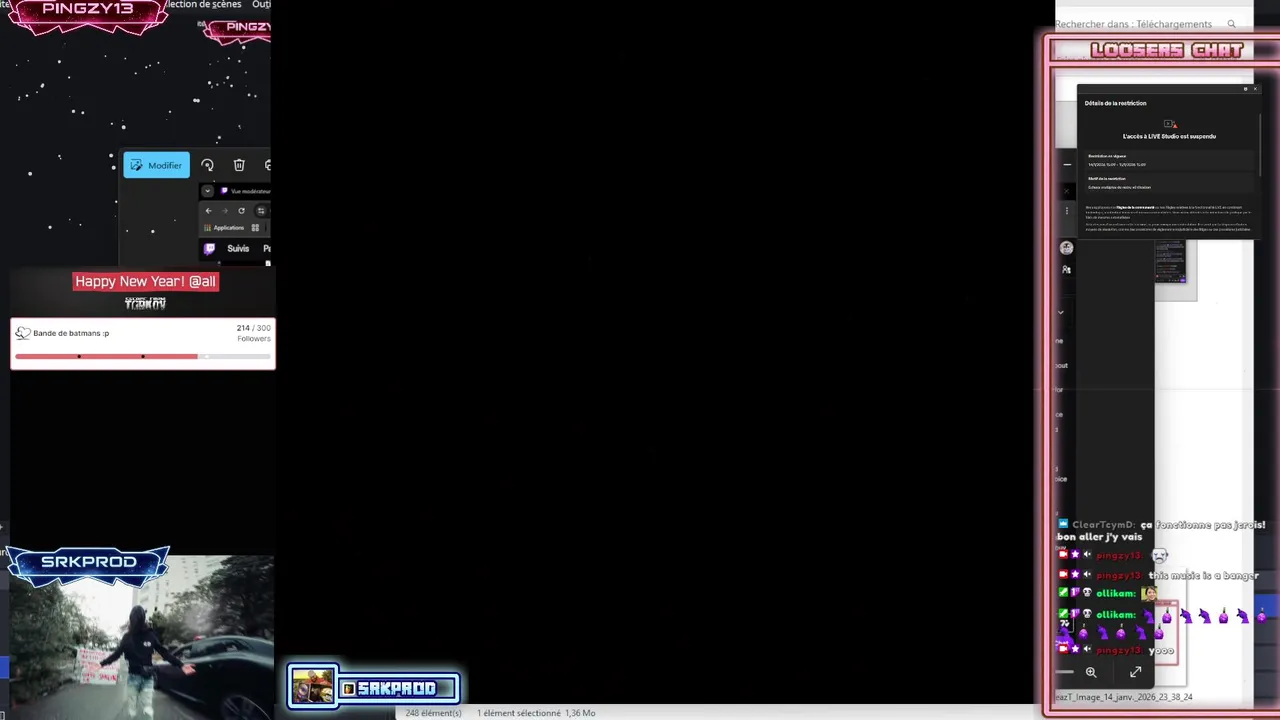Select the Vue modérateur browser tab
The height and width of the screenshot is (720, 1280).
click(246, 191)
